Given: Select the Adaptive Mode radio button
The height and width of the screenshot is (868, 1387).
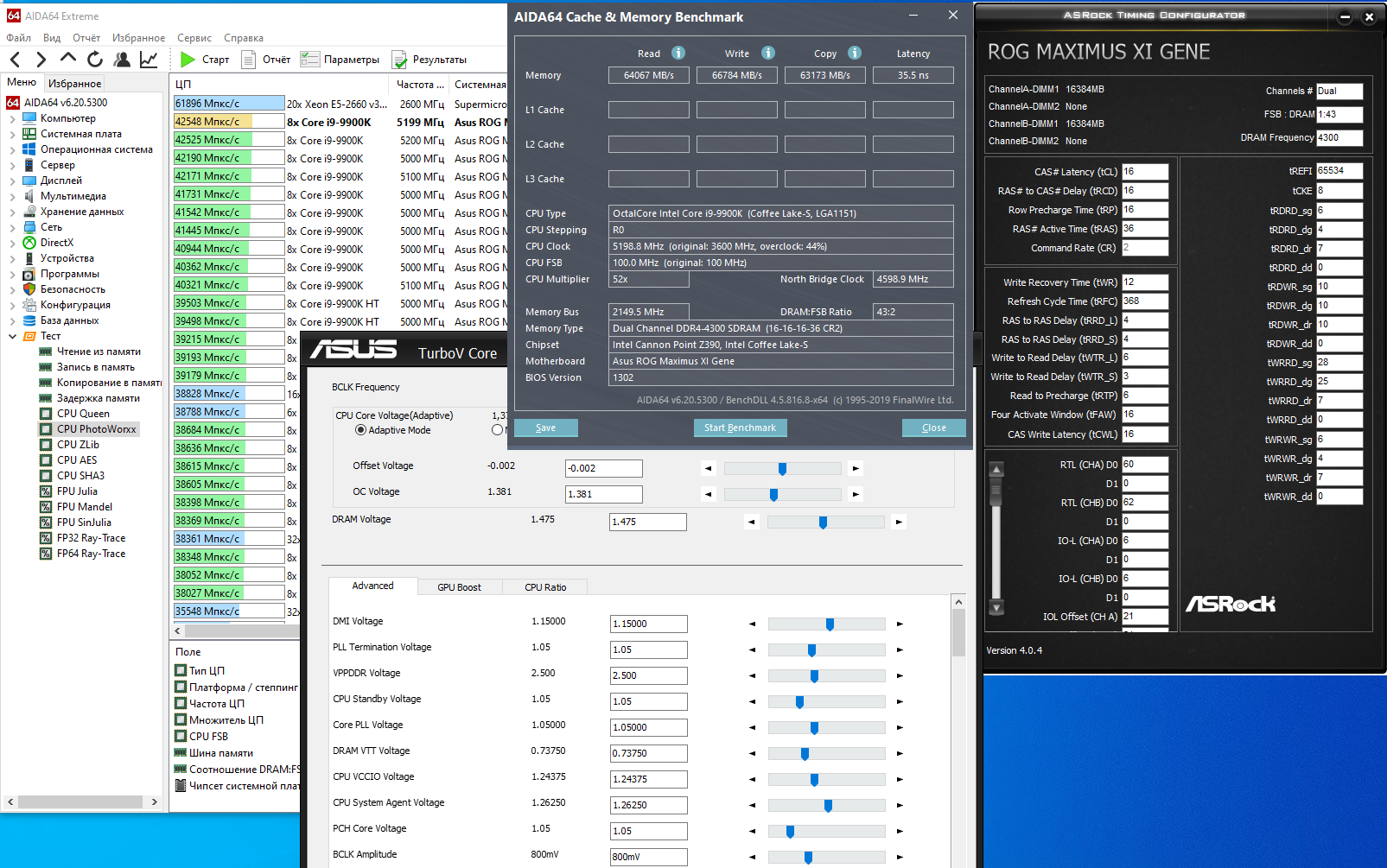Looking at the screenshot, I should click(x=360, y=430).
